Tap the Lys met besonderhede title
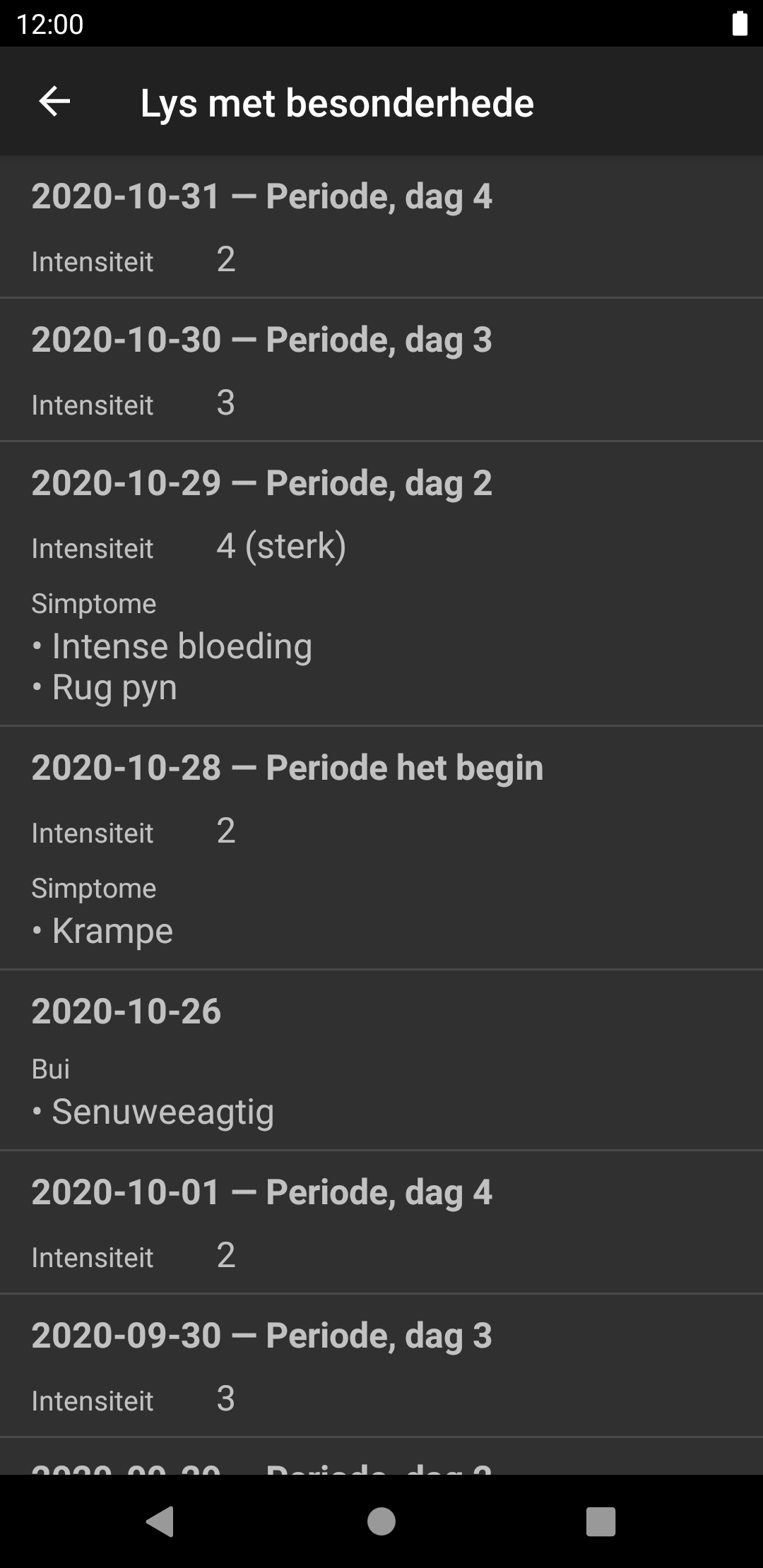 click(x=337, y=103)
